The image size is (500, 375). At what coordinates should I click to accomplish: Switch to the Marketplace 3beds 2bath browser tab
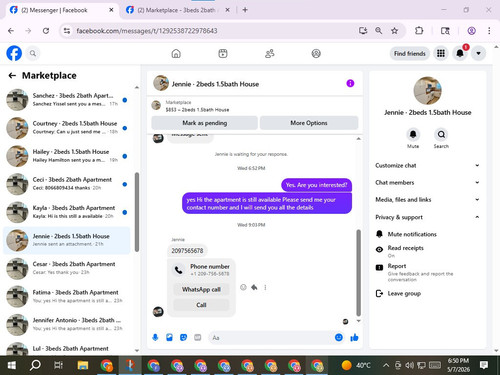click(178, 10)
